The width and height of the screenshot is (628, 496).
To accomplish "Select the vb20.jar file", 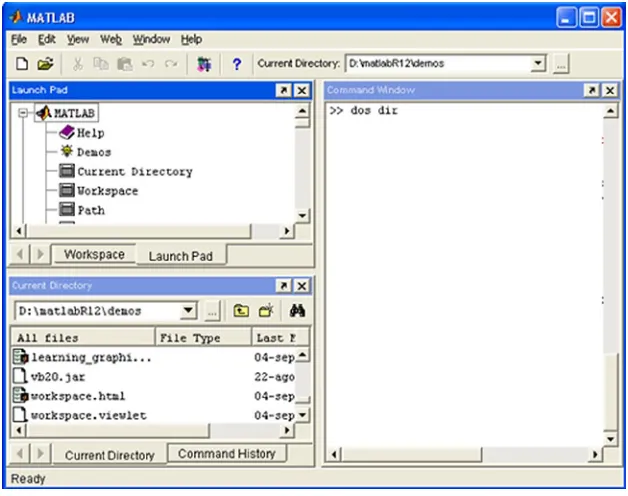I will point(153,377).
